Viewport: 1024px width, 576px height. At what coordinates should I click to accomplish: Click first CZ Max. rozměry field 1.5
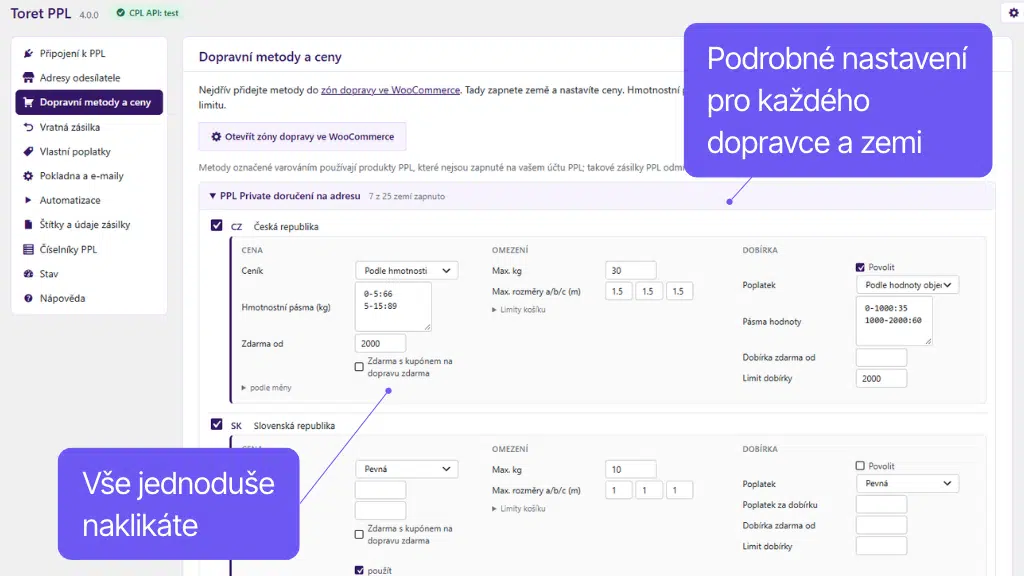[618, 291]
